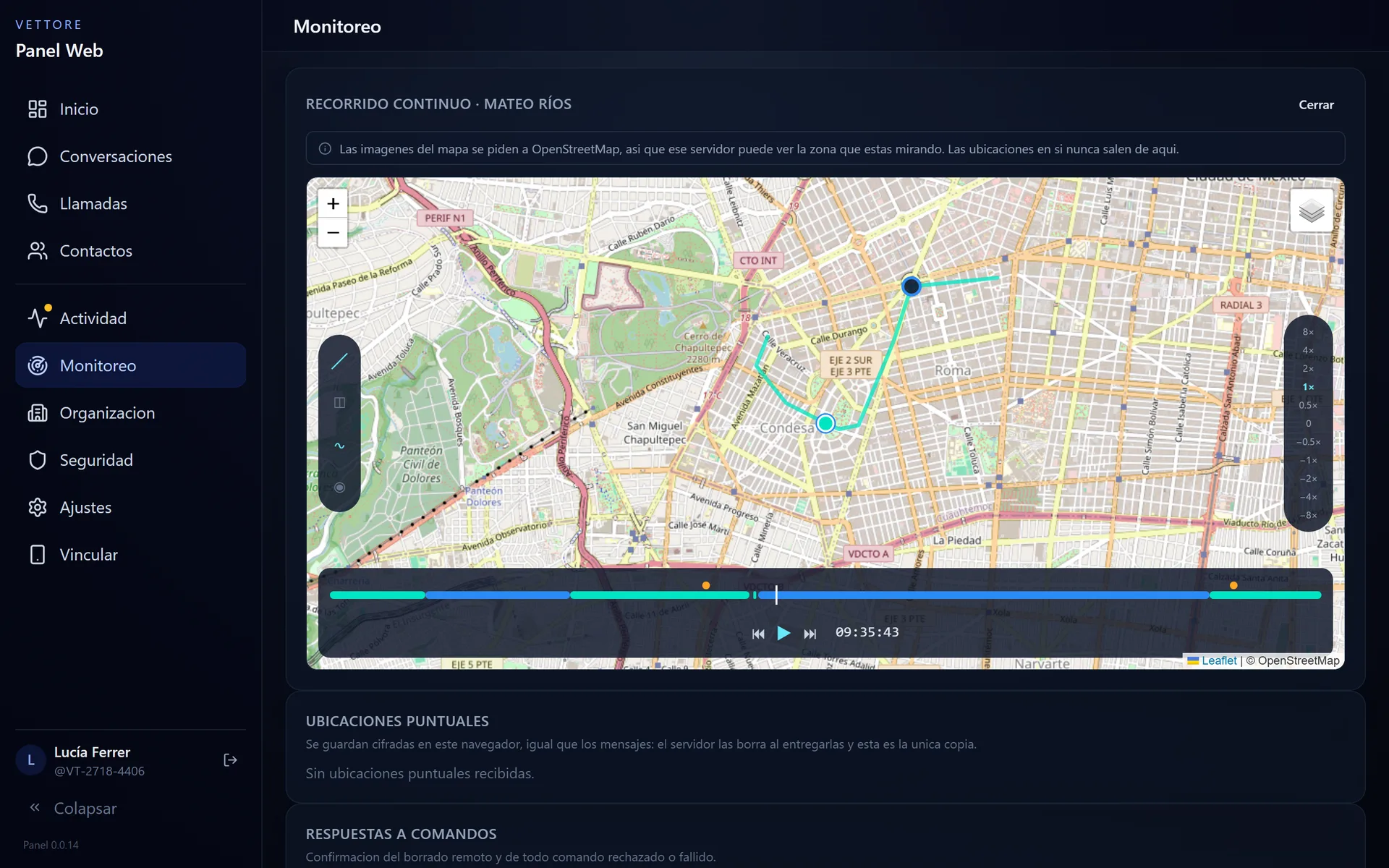The image size is (1389, 868).
Task: Click the Monitoreo radar icon
Action: [38, 365]
